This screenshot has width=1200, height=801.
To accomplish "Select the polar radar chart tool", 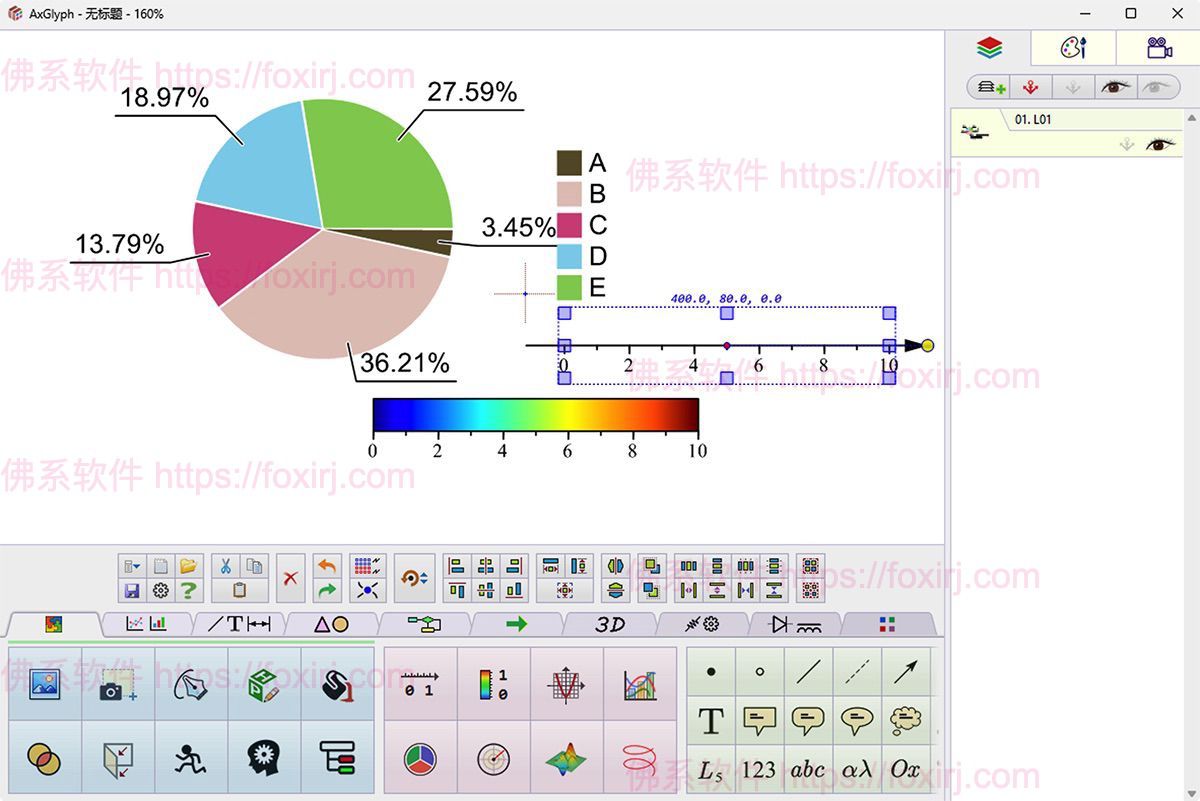I will (494, 758).
